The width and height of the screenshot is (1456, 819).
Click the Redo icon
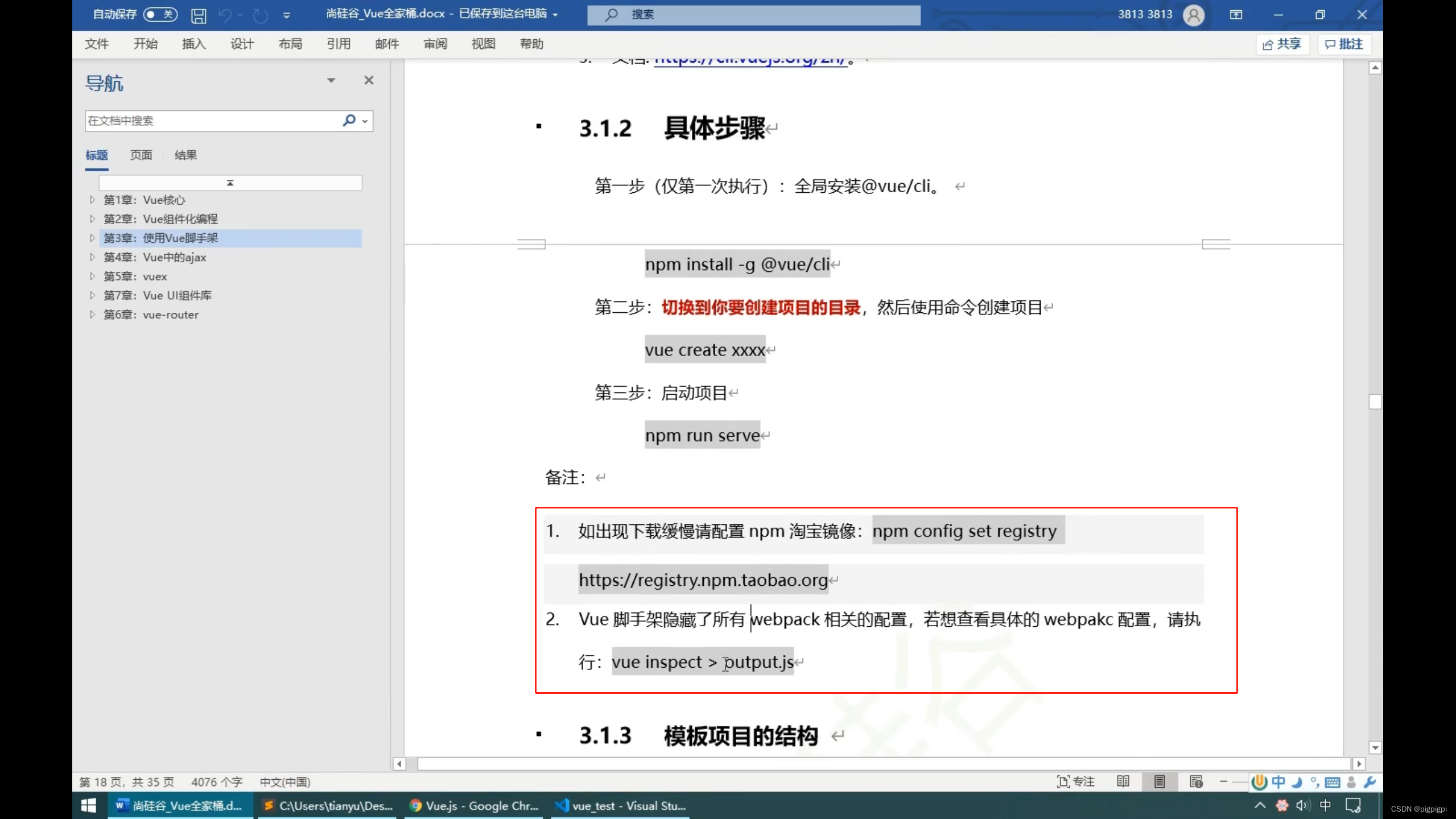(x=261, y=15)
